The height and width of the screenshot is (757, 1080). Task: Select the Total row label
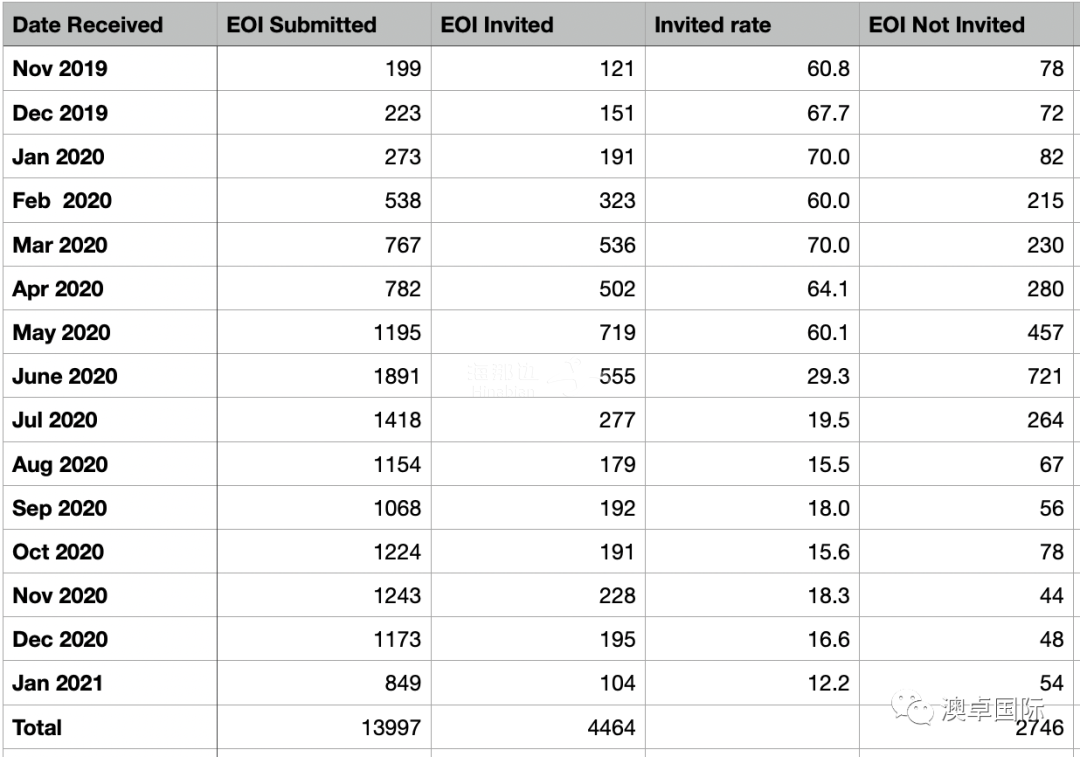[x=37, y=728]
